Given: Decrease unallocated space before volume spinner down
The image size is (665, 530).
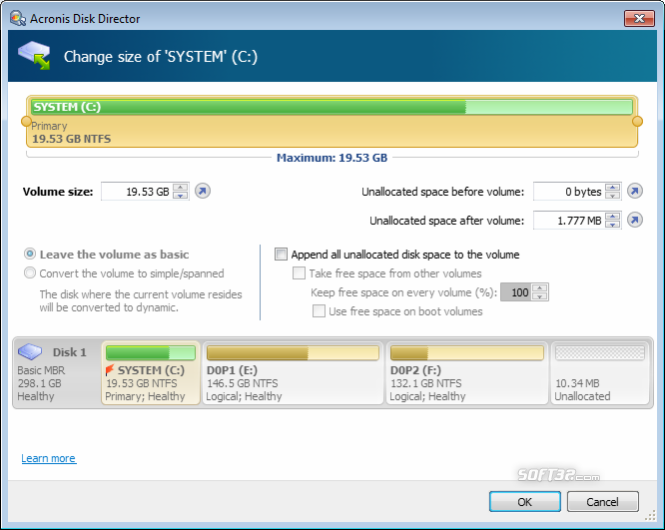Looking at the screenshot, I should tap(613, 195).
